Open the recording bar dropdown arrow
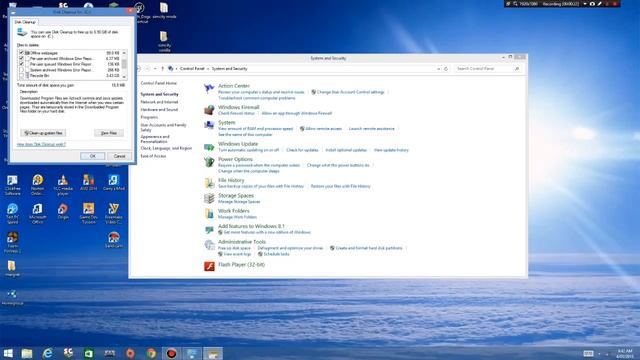 coord(584,4)
